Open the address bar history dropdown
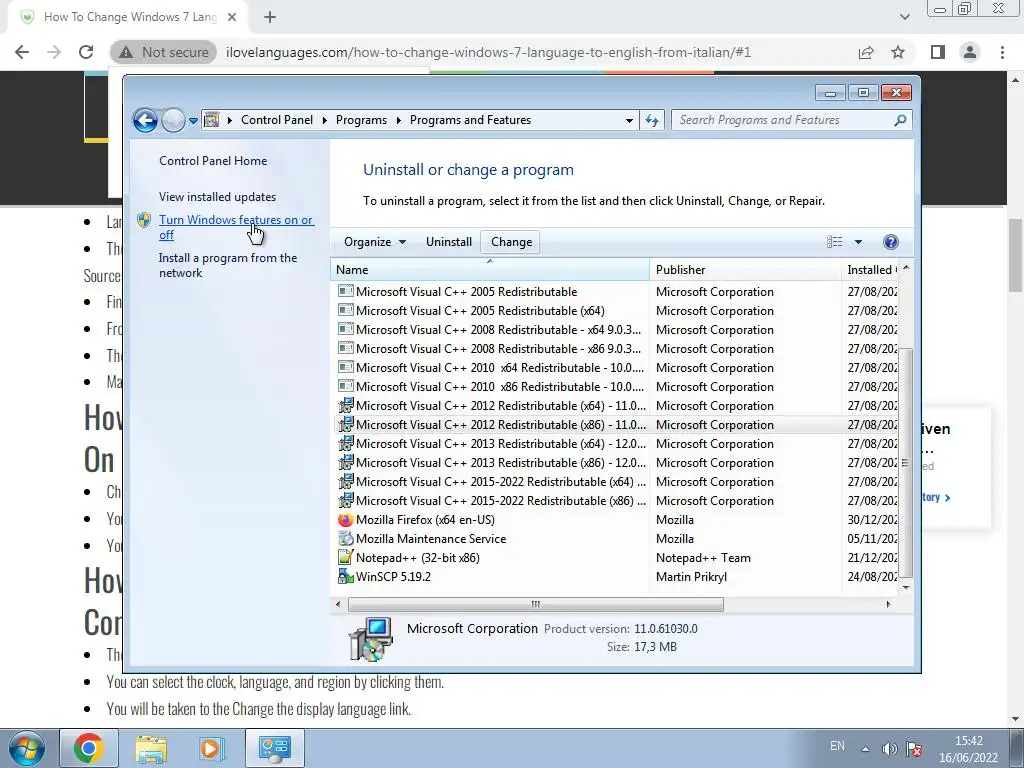This screenshot has height=768, width=1024. [629, 120]
